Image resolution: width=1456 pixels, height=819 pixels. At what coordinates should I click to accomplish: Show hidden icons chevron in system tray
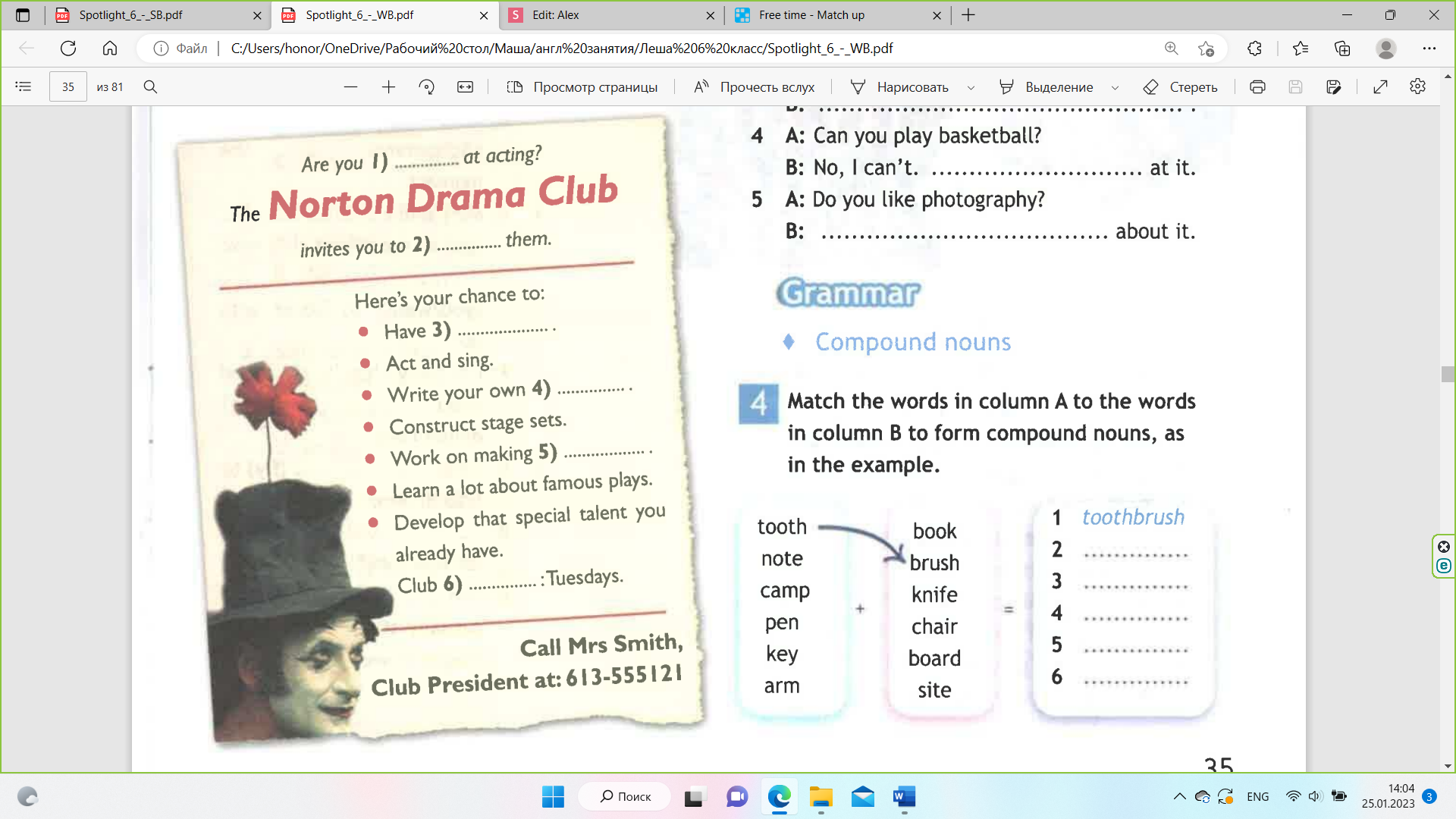pos(1179,796)
